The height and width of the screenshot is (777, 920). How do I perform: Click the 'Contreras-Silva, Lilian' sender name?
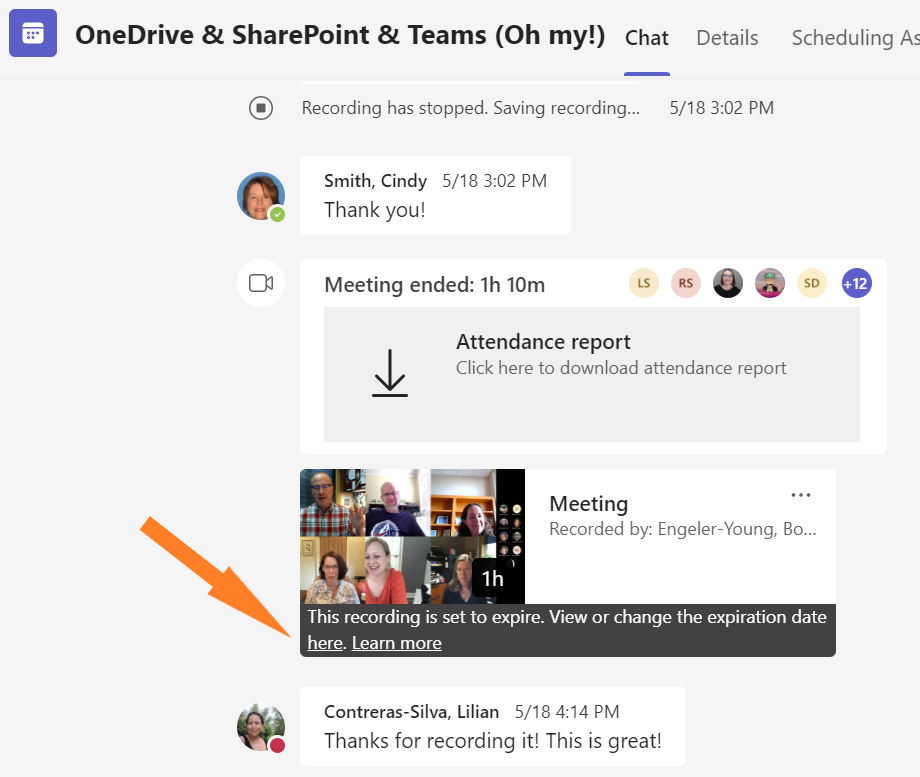(x=411, y=712)
